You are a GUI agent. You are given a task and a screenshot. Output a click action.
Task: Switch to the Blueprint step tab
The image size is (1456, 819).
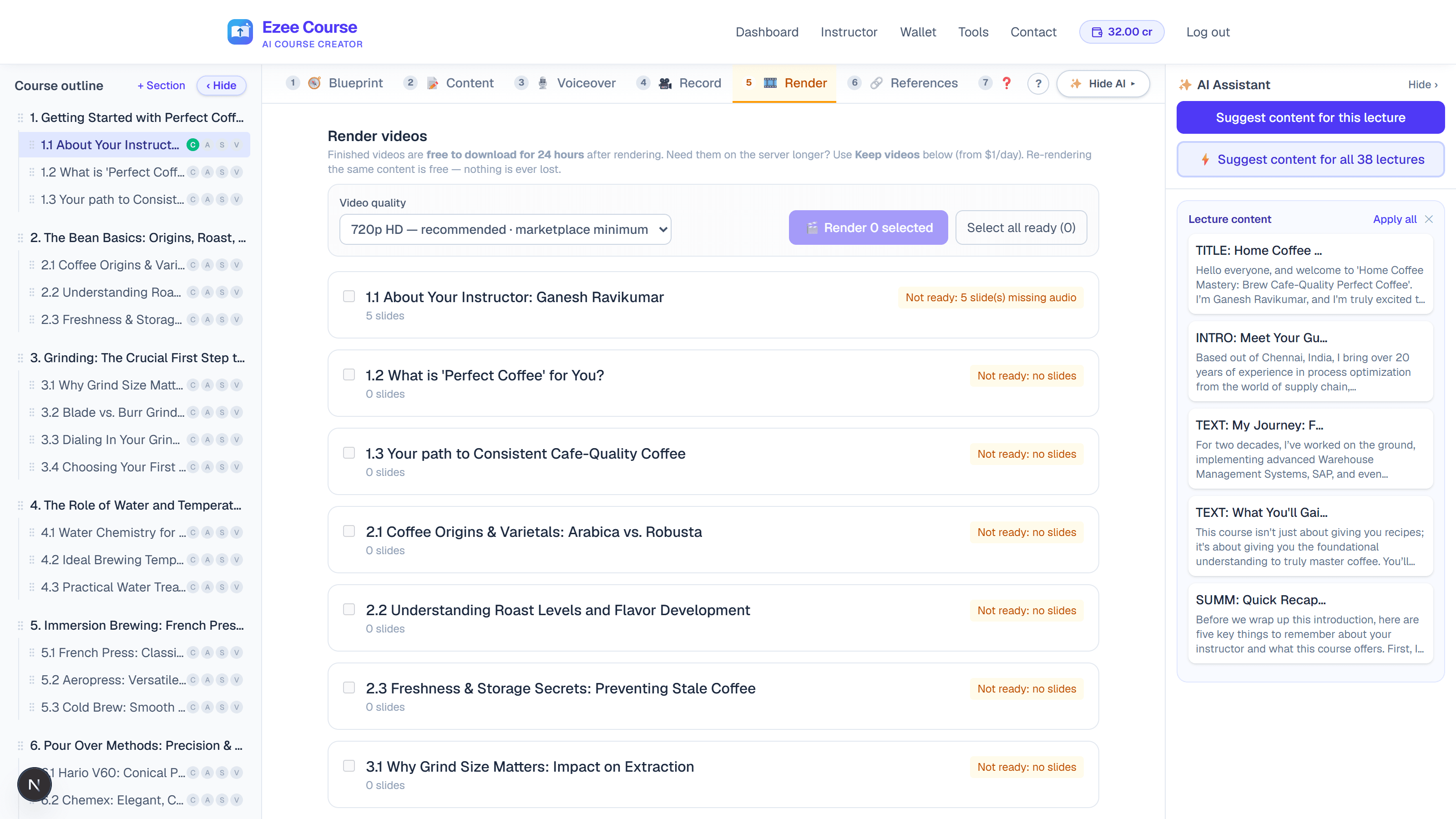[334, 83]
